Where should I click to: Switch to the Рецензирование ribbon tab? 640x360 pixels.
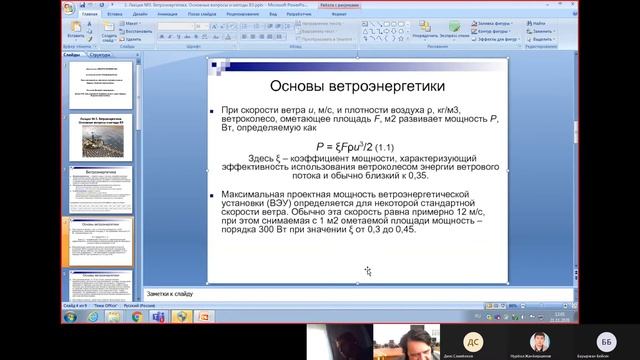(x=242, y=14)
